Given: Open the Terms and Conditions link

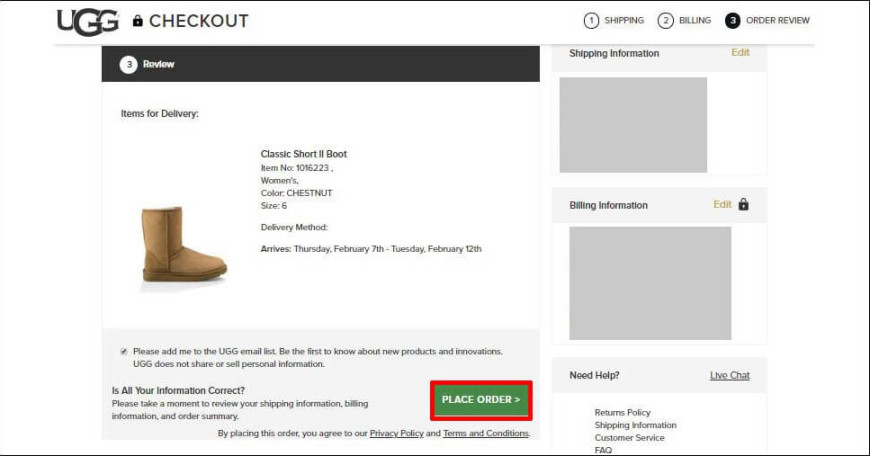Looking at the screenshot, I should [x=485, y=433].
